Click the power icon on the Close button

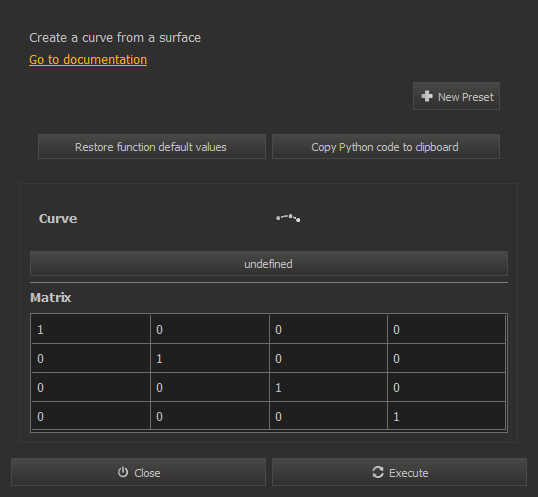tap(123, 472)
